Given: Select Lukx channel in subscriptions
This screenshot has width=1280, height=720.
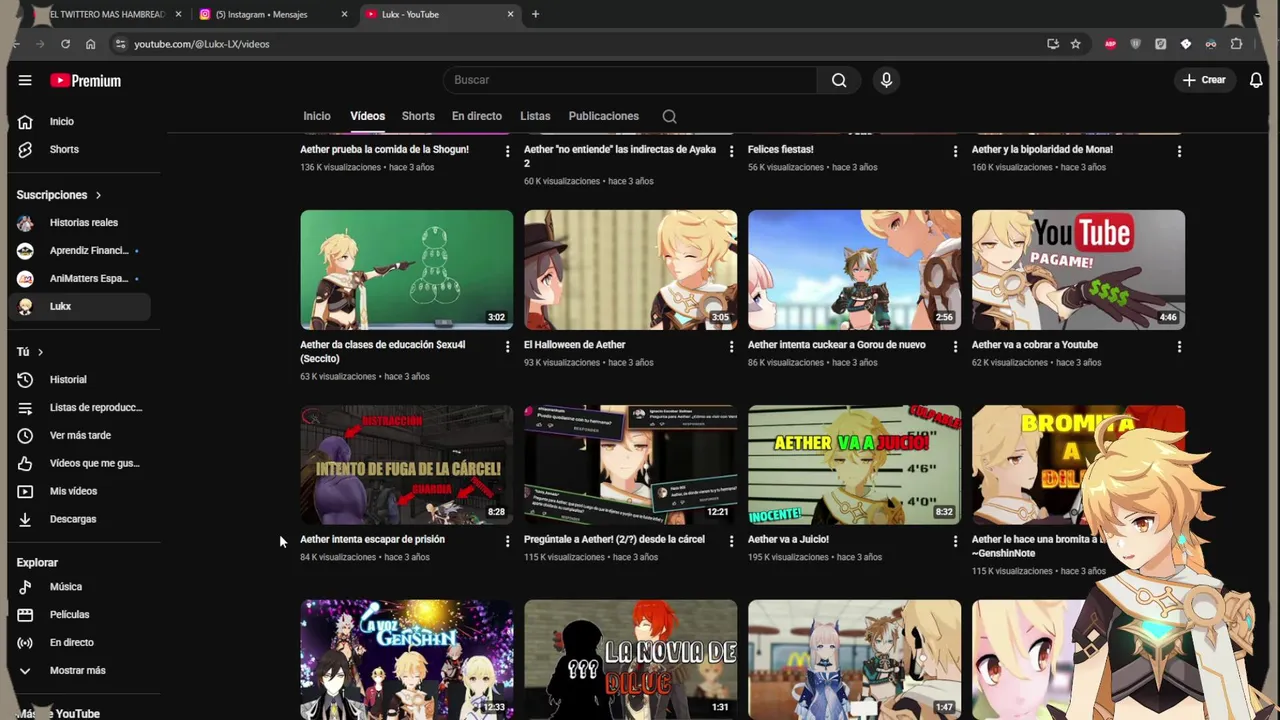Looking at the screenshot, I should pos(80,306).
